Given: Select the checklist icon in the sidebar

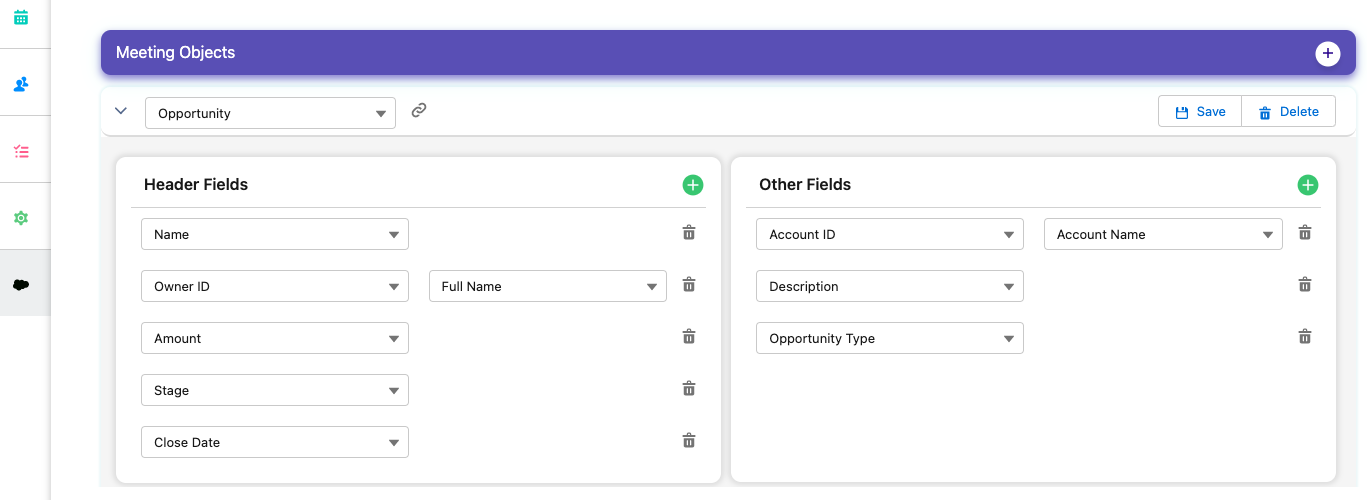Looking at the screenshot, I should tap(21, 152).
